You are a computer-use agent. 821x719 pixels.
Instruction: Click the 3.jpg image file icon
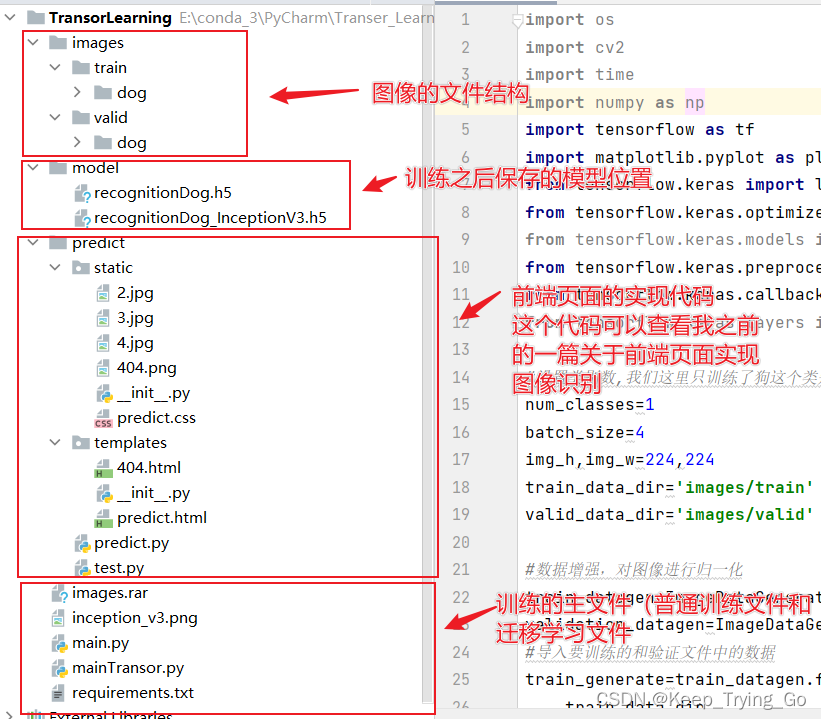[x=103, y=318]
